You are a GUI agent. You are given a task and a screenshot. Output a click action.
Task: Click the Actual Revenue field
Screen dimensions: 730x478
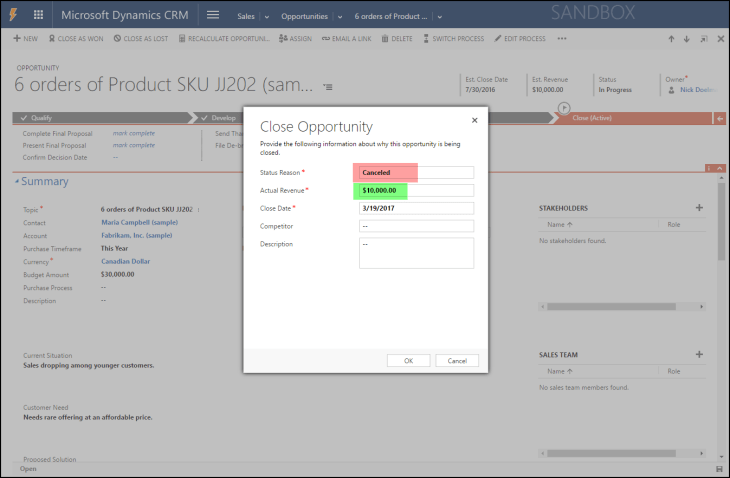[415, 190]
